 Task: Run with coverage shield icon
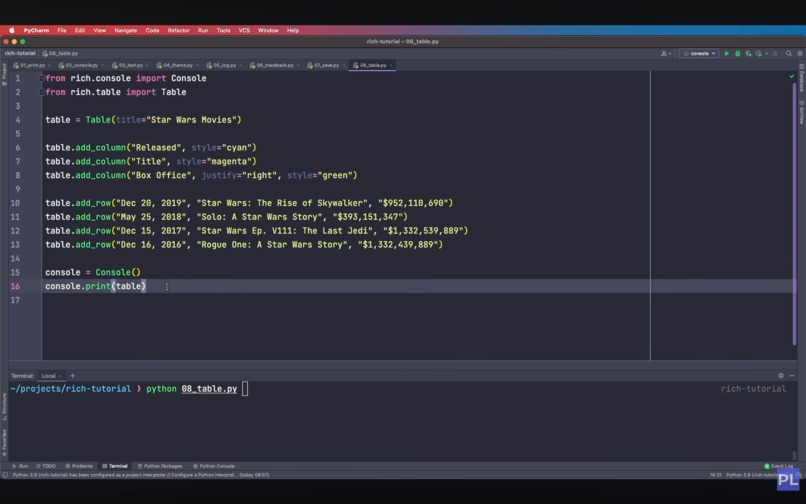(x=748, y=53)
